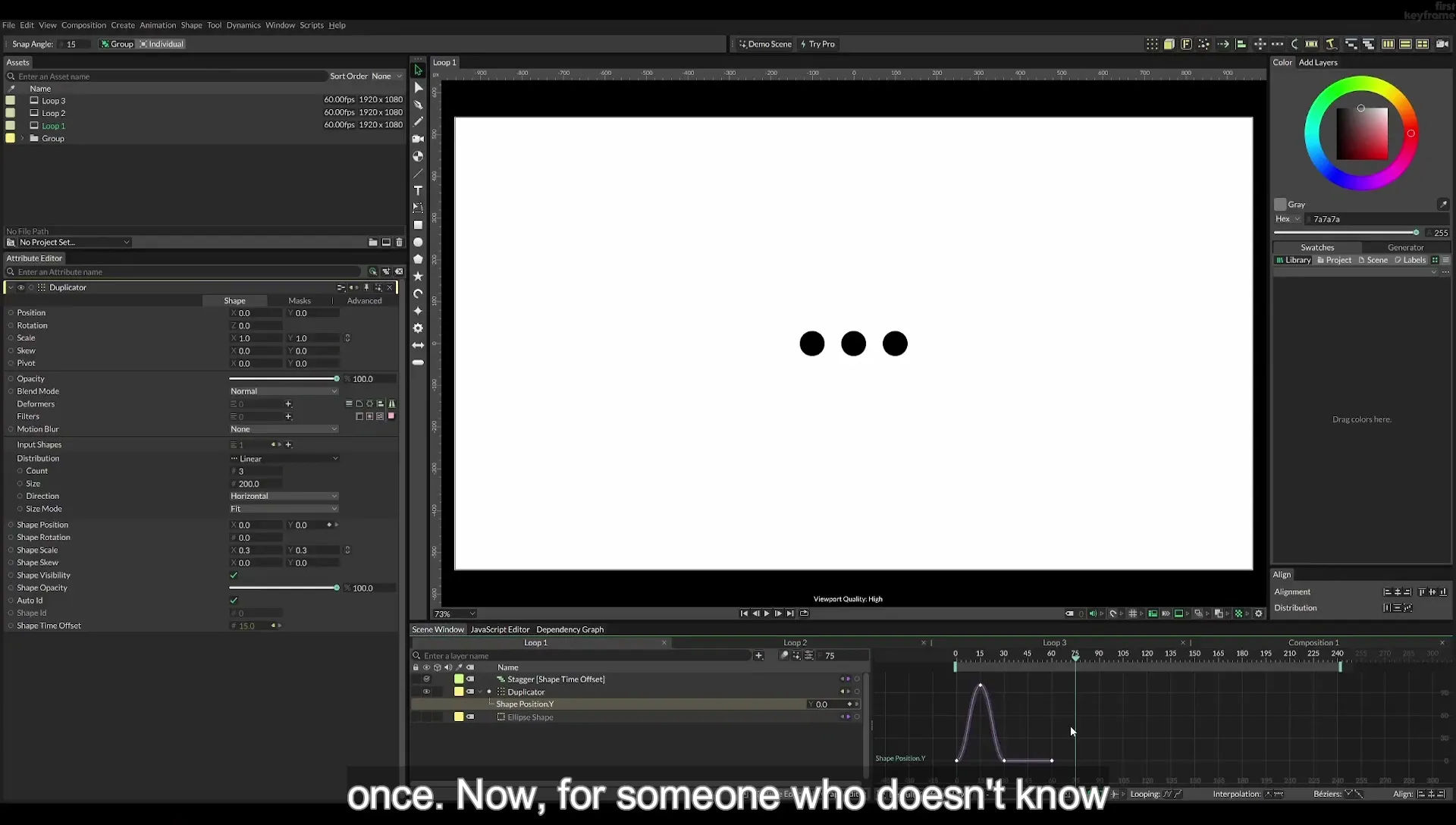
Task: Open the Demo Scene button
Action: [765, 44]
